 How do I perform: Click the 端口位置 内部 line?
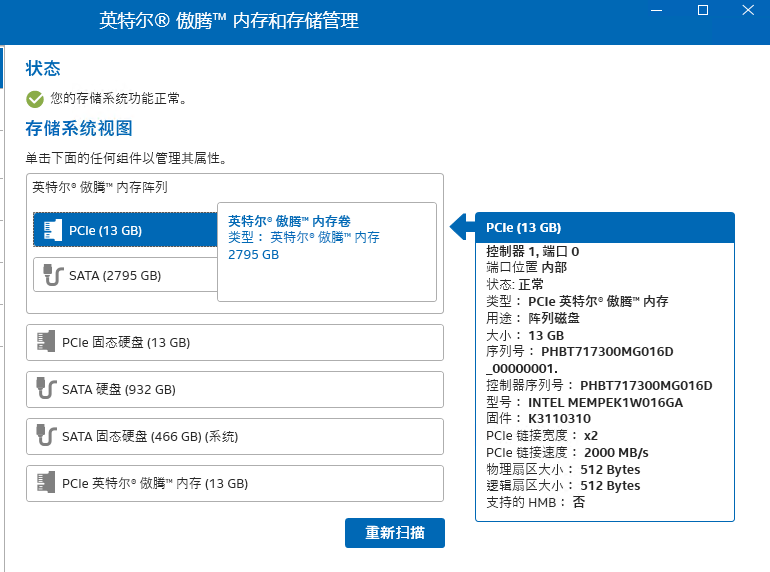pos(526,268)
